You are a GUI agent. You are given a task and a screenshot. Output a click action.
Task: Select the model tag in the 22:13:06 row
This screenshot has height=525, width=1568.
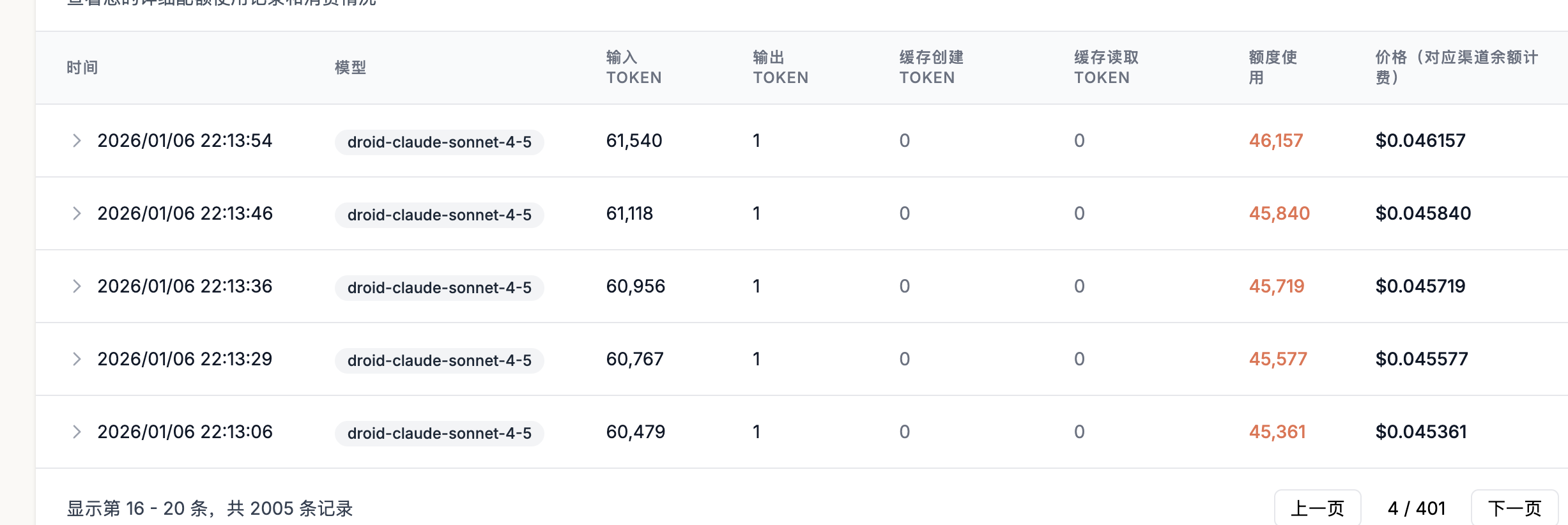(440, 433)
